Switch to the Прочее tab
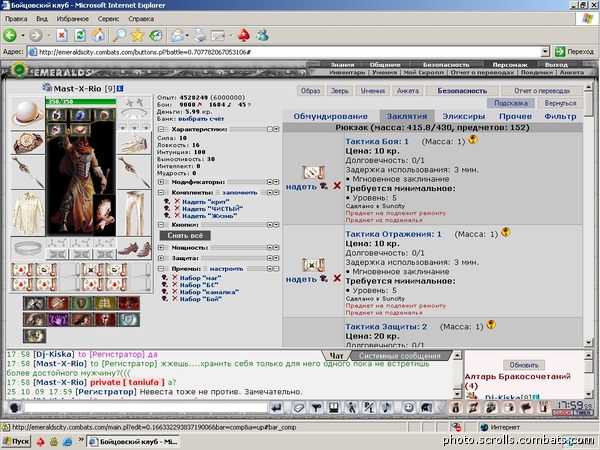Viewport: 600px width, 450px height. click(515, 116)
